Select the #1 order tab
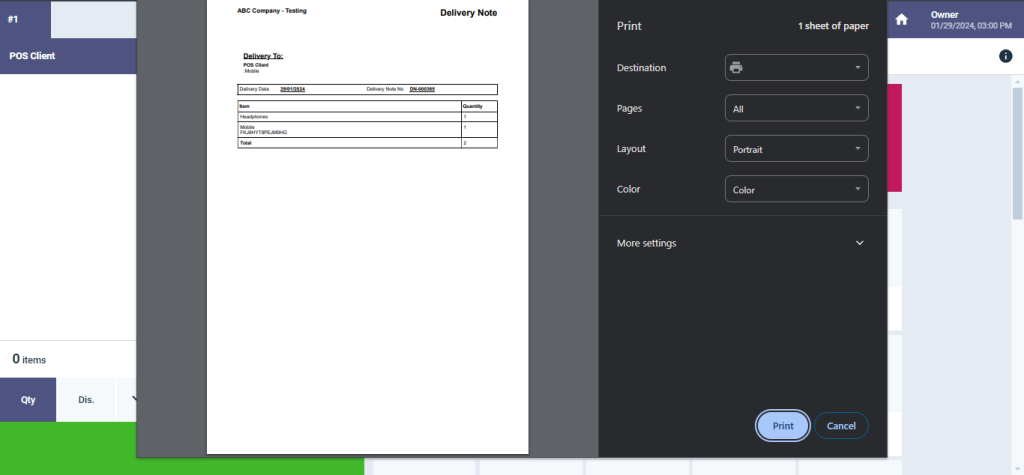Viewport: 1024px width, 475px height. point(25,19)
